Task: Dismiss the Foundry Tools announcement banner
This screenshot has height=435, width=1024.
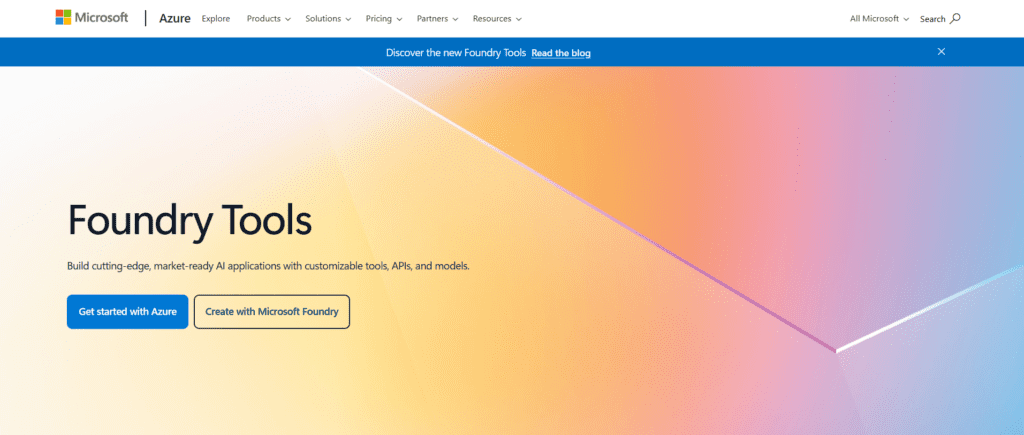Action: tap(941, 52)
